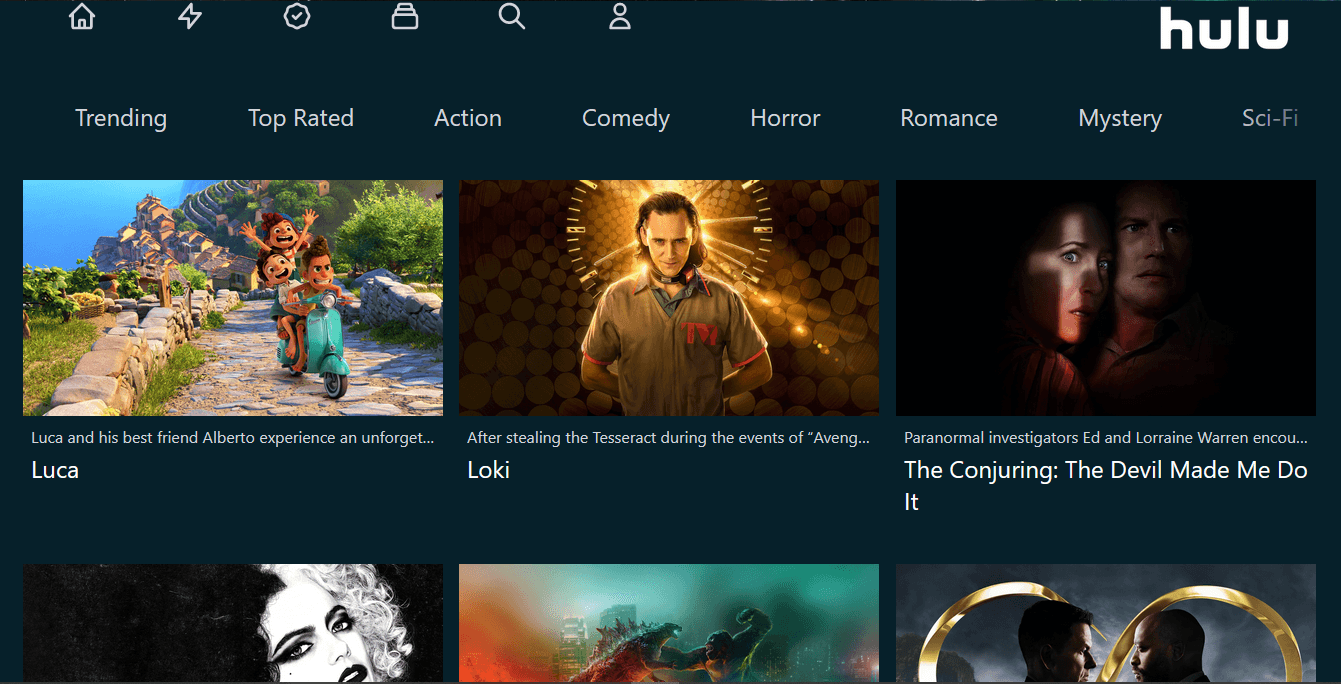Image resolution: width=1341 pixels, height=684 pixels.
Task: Open the lightning bolt Trending icon
Action: 190,17
